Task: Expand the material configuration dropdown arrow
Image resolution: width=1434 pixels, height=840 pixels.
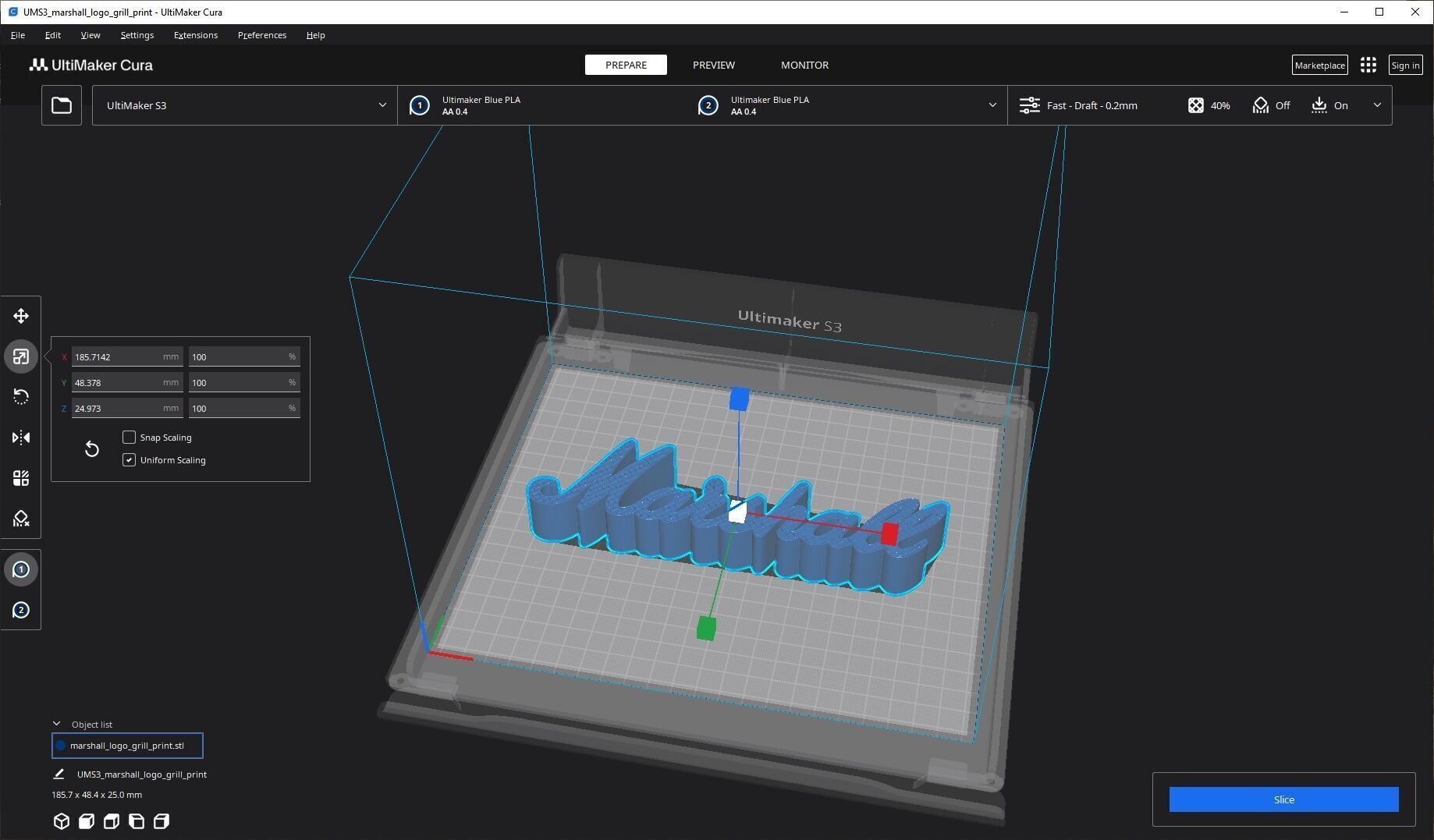Action: (x=992, y=105)
